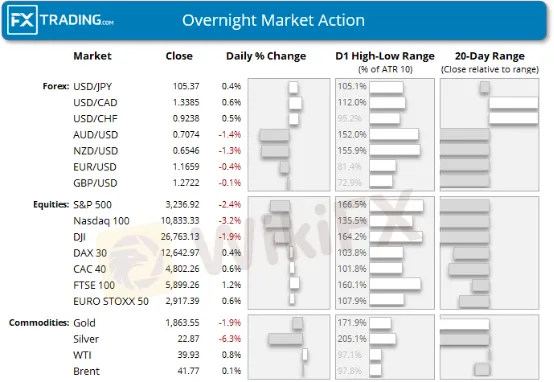Click the Silver -6.3% change value
The width and height of the screenshot is (554, 382).
(x=230, y=339)
